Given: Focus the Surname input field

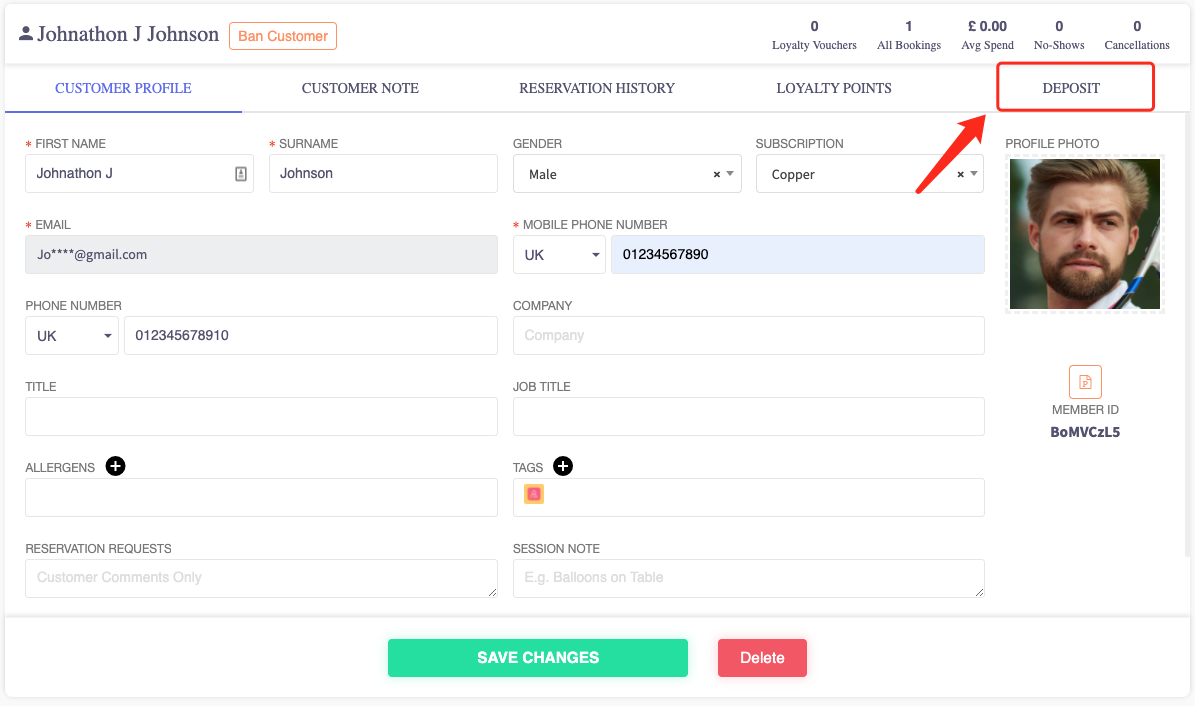Looking at the screenshot, I should tap(383, 174).
